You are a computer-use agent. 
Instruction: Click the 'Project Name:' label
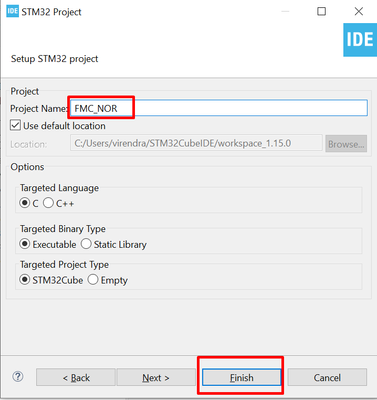point(39,108)
